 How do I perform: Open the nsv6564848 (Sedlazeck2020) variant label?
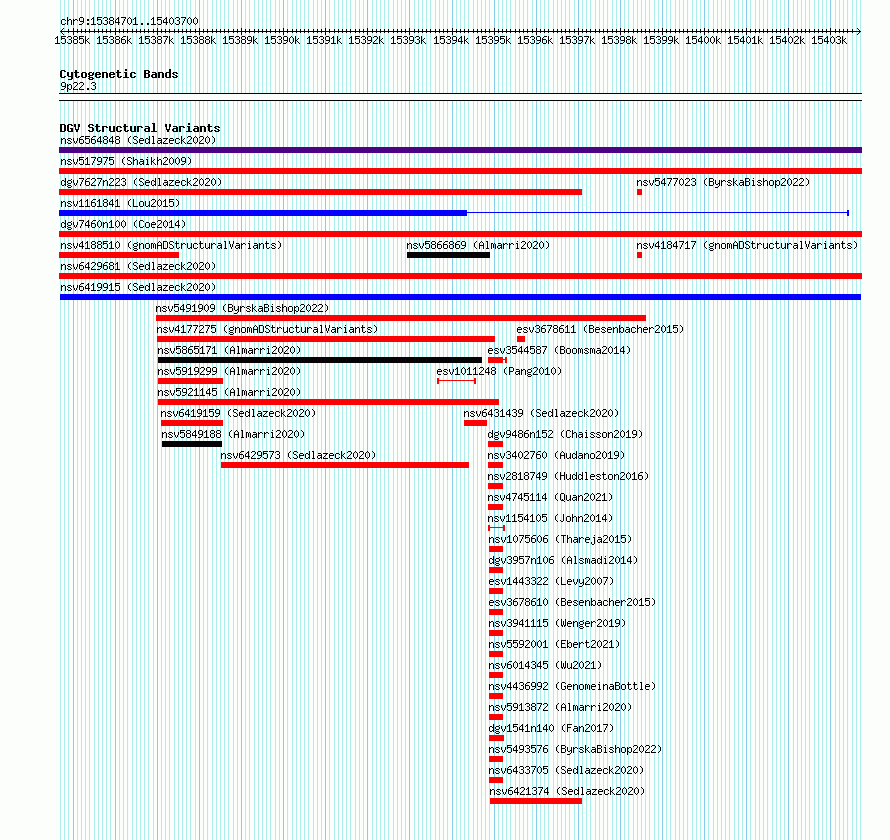(138, 140)
